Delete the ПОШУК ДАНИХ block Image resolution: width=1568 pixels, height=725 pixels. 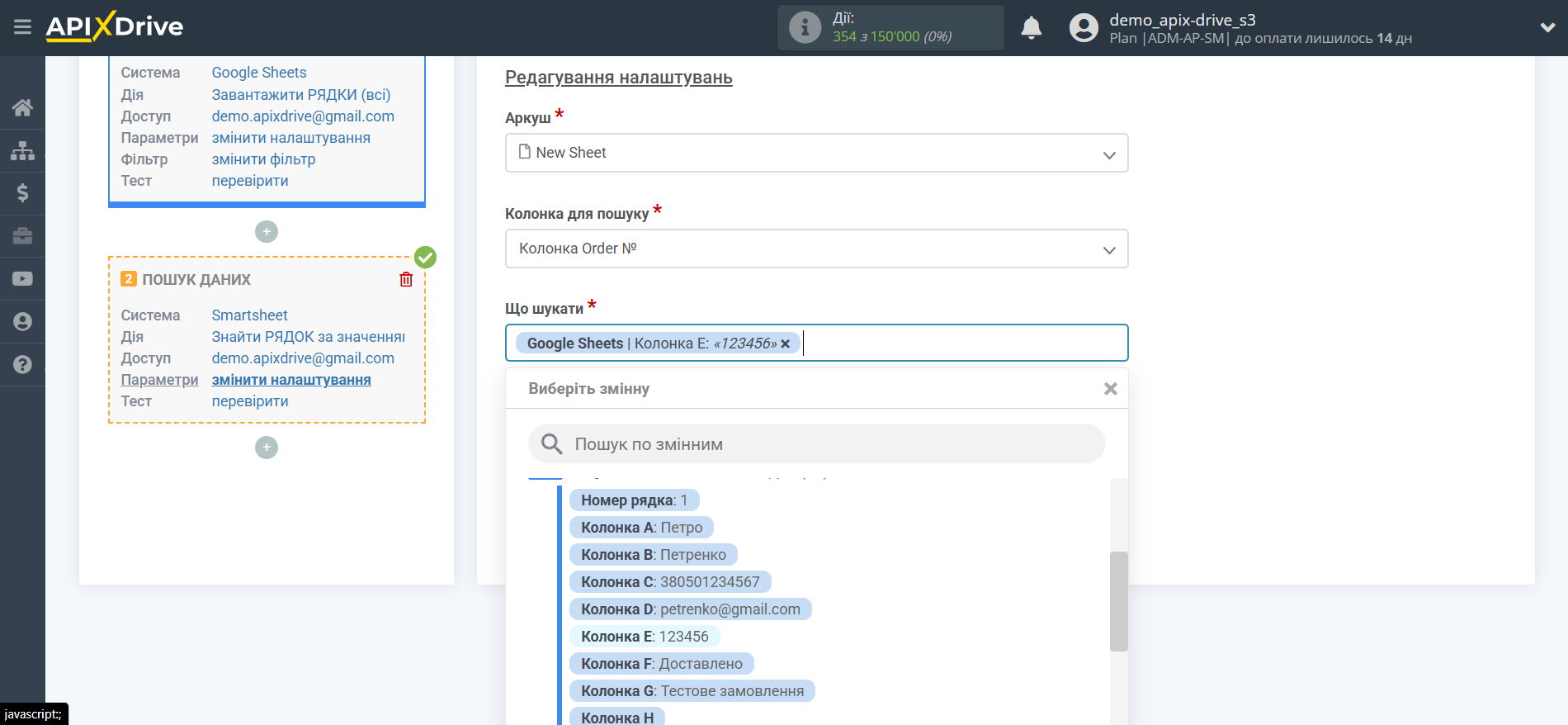(406, 279)
